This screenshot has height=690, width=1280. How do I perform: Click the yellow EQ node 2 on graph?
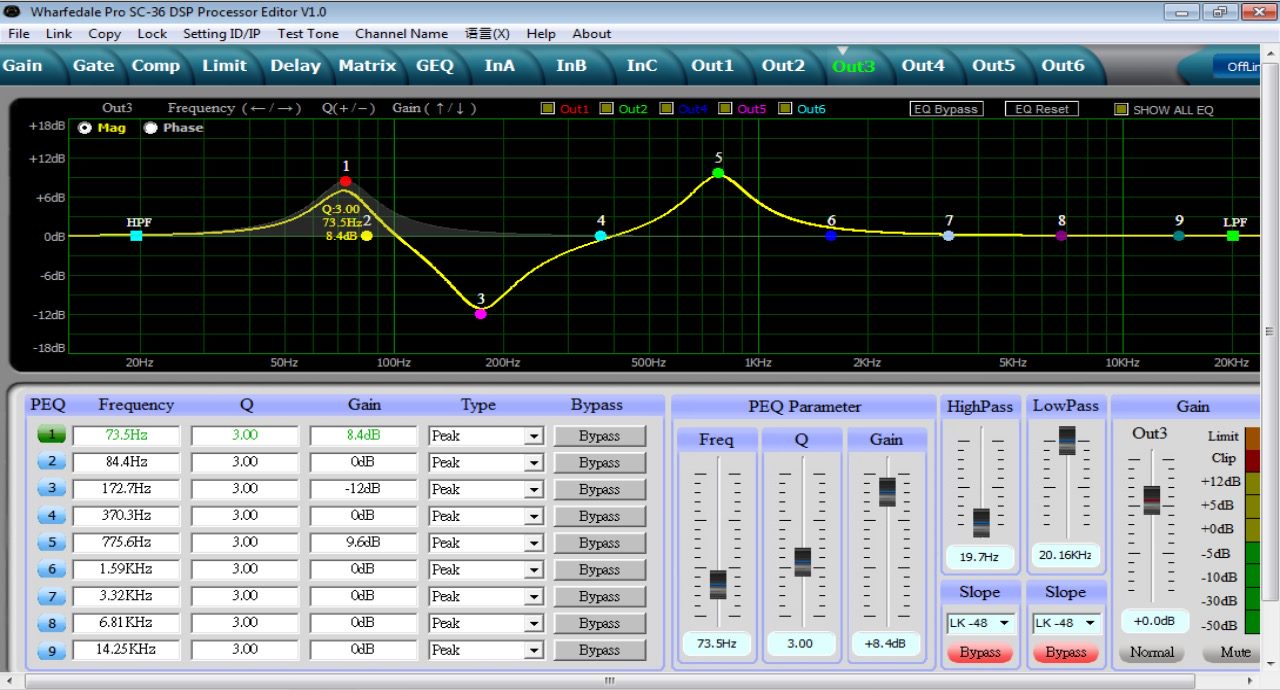click(367, 236)
